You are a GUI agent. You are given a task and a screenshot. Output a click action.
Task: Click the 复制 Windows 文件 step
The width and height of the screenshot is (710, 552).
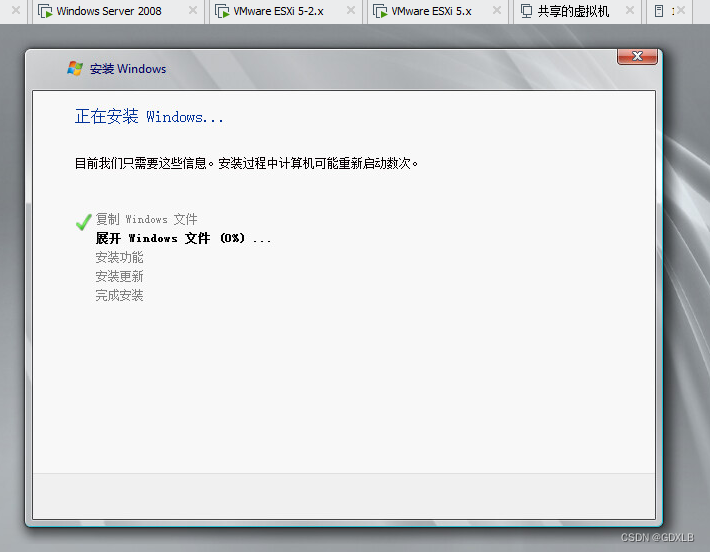pyautogui.click(x=146, y=219)
